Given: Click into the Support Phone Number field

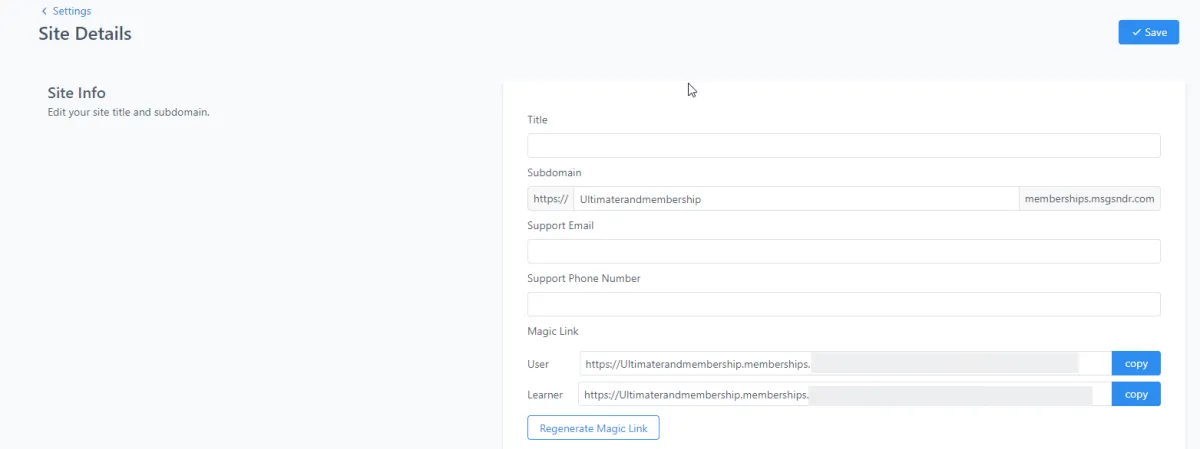Looking at the screenshot, I should tap(843, 304).
